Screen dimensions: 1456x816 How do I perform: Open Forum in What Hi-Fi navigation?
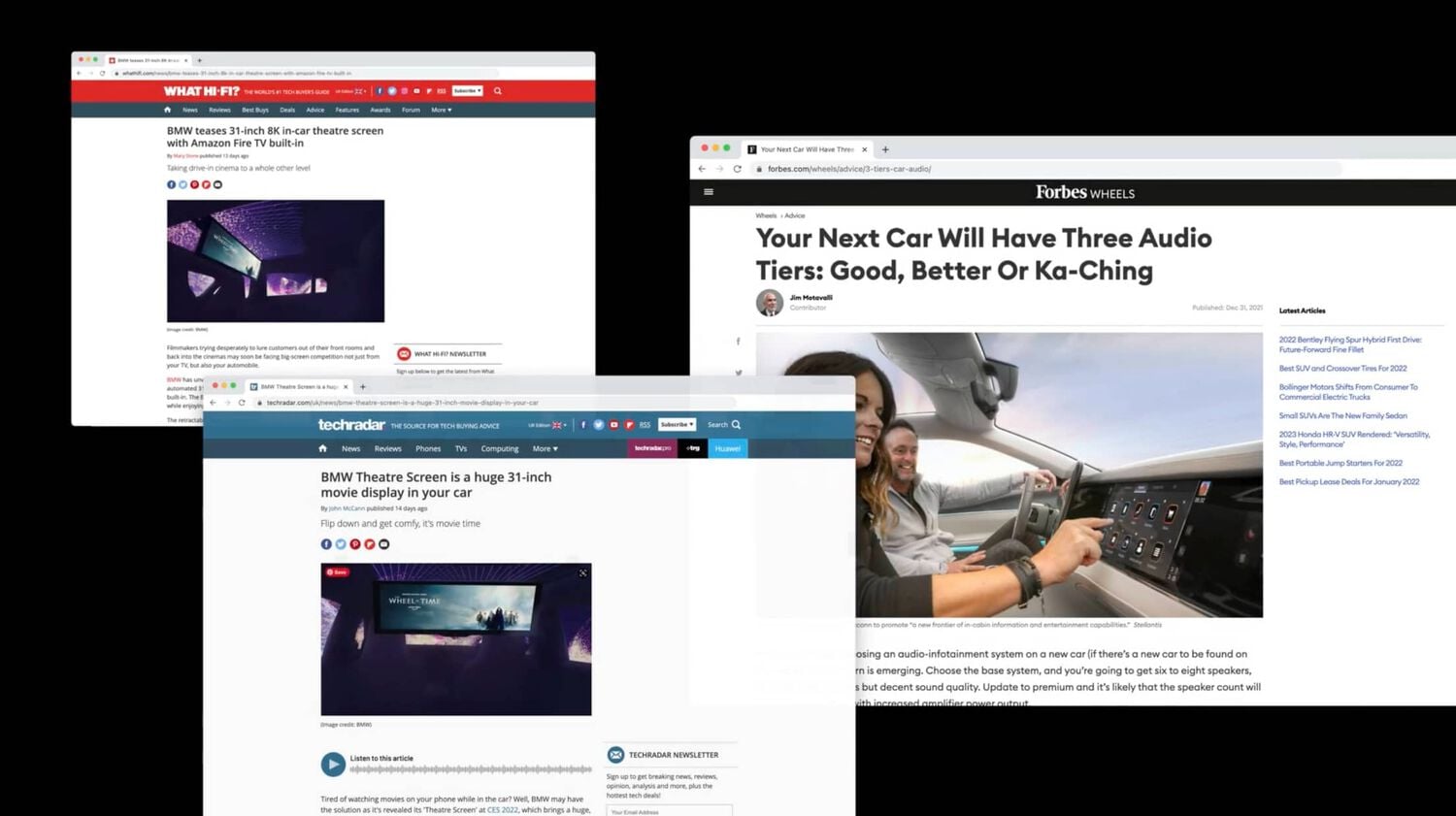click(x=411, y=110)
